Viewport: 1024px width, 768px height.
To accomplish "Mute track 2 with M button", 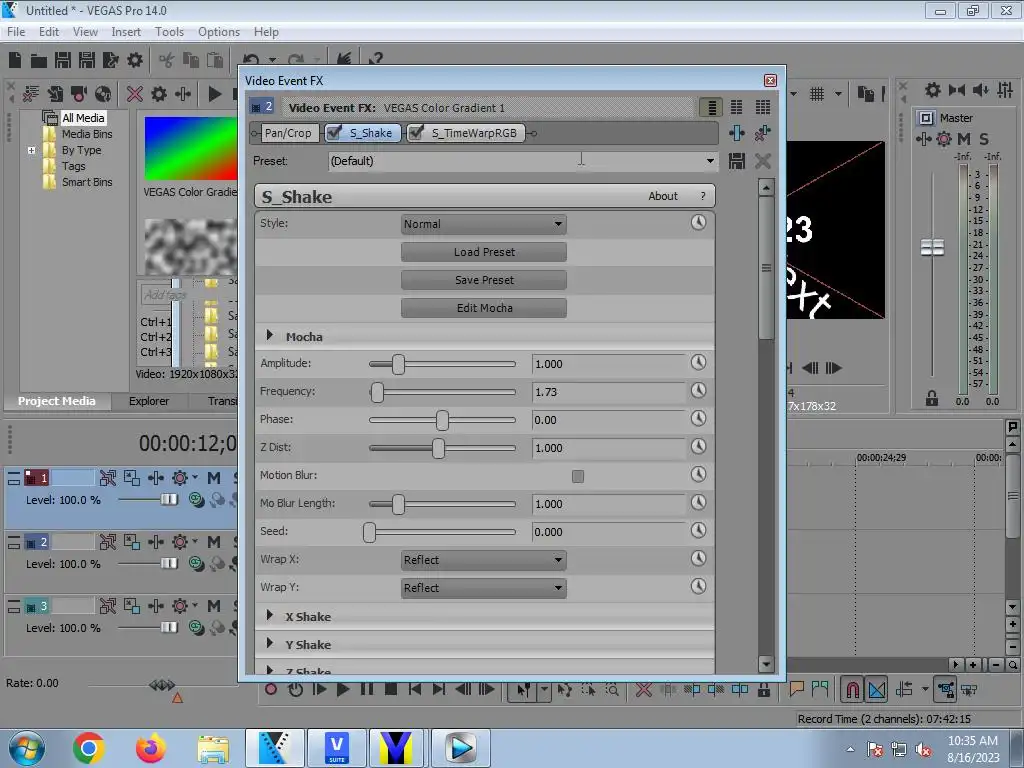I will click(x=214, y=542).
